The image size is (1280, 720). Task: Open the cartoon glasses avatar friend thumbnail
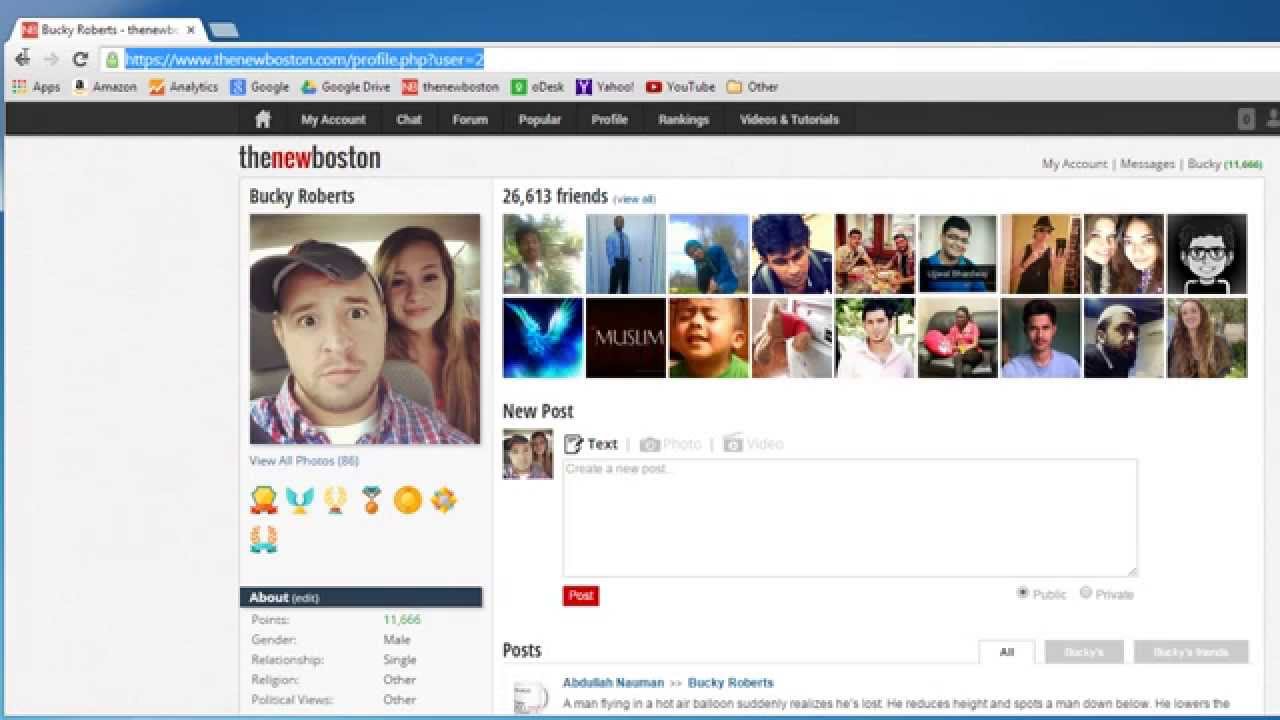click(x=1207, y=254)
